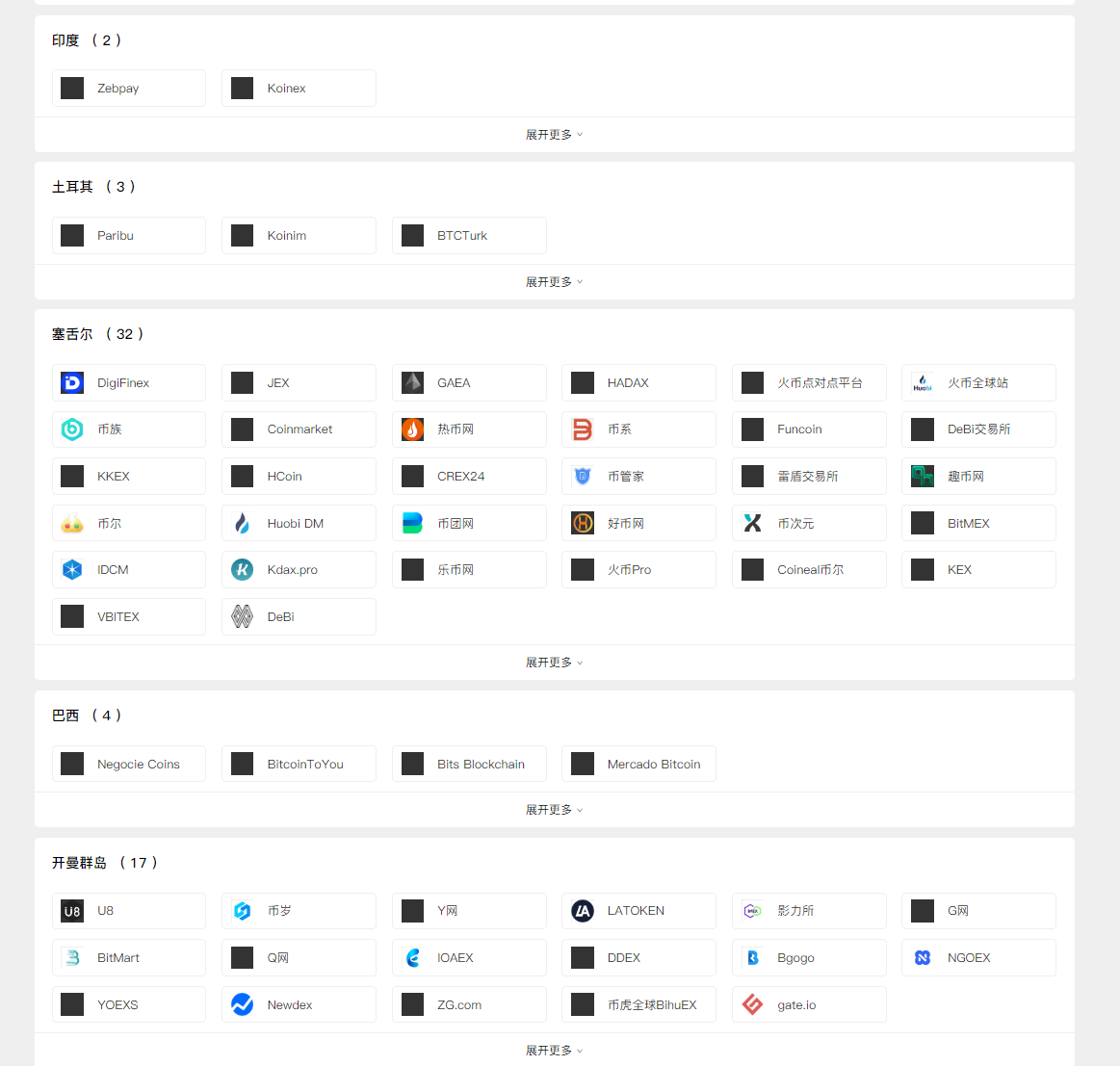Click the LATOKEN round logo icon

click(x=583, y=911)
